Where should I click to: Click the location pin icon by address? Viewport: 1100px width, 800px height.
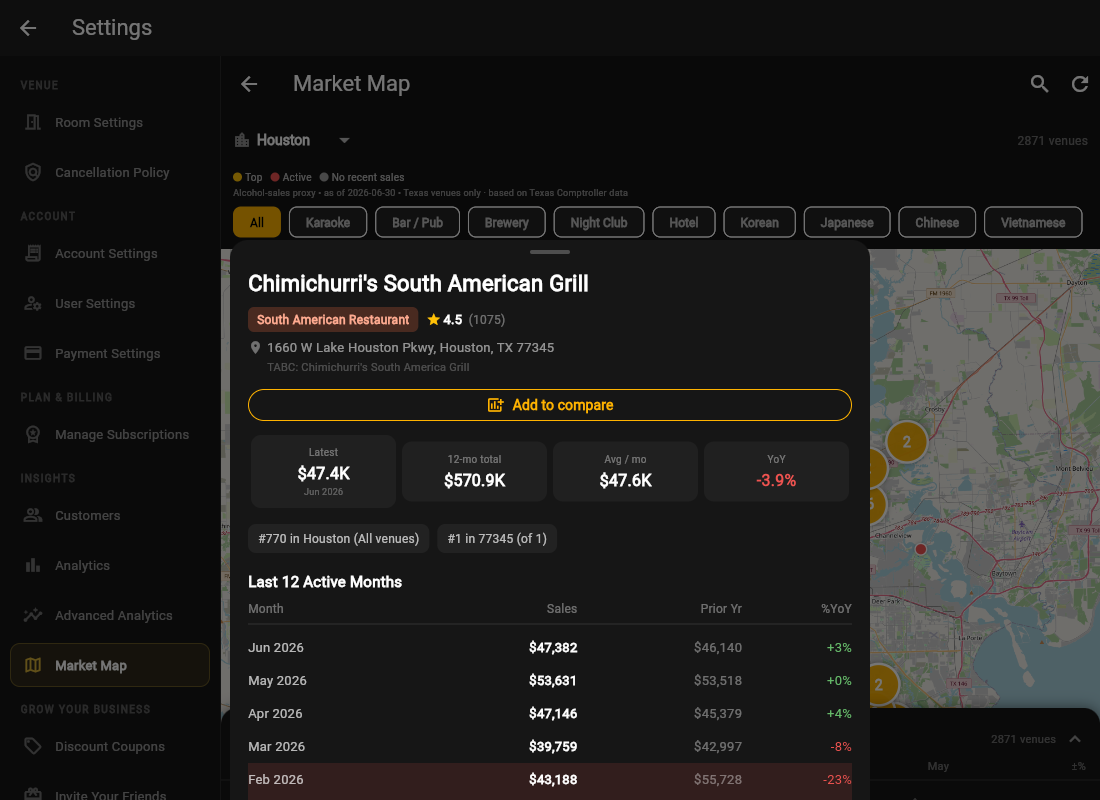(255, 347)
